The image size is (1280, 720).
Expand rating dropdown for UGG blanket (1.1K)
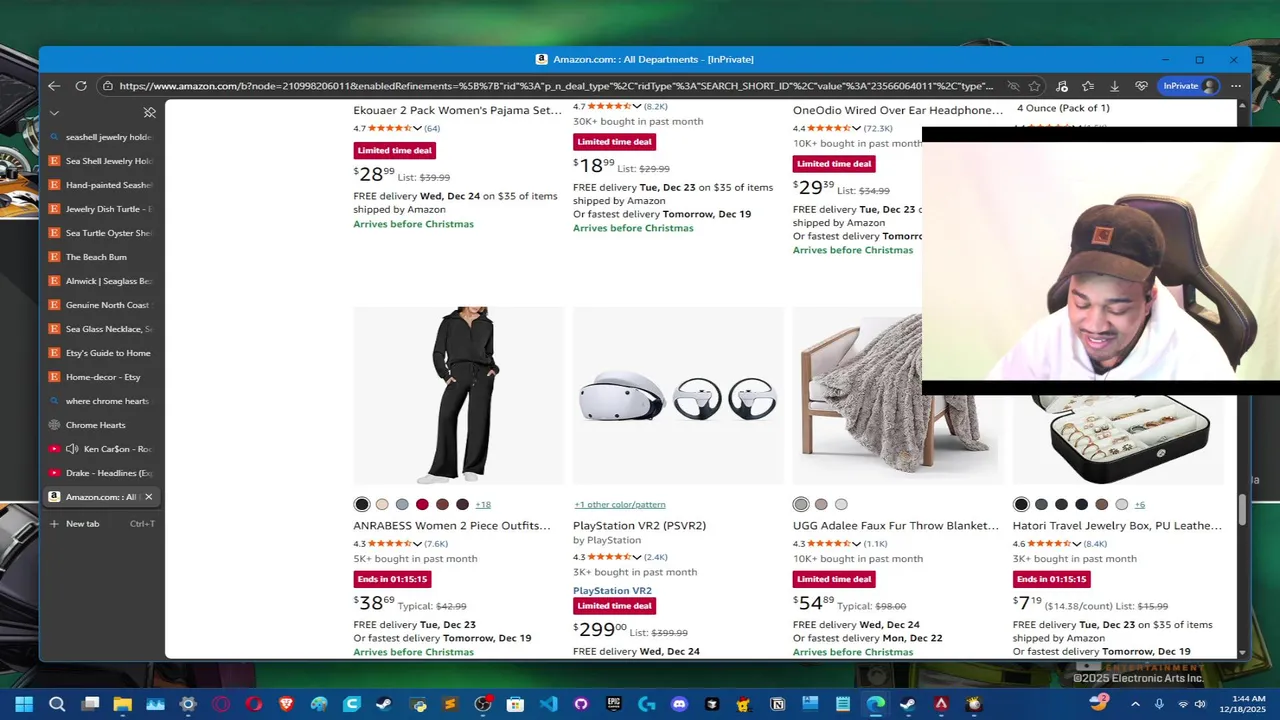coord(857,544)
